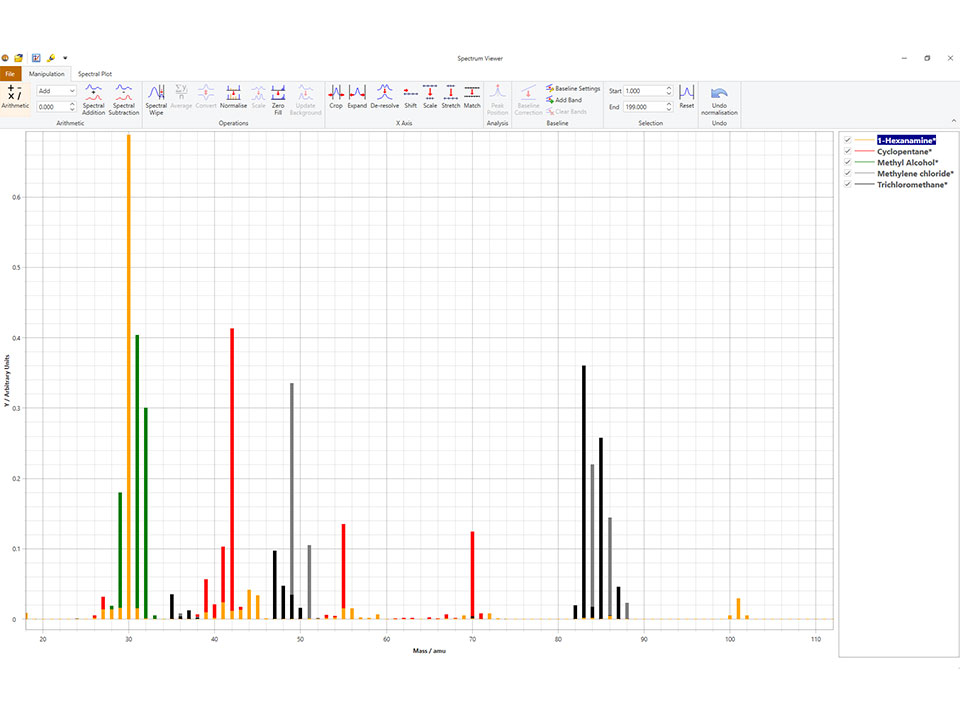Select the Trichloromethane* legend entry

pos(912,184)
